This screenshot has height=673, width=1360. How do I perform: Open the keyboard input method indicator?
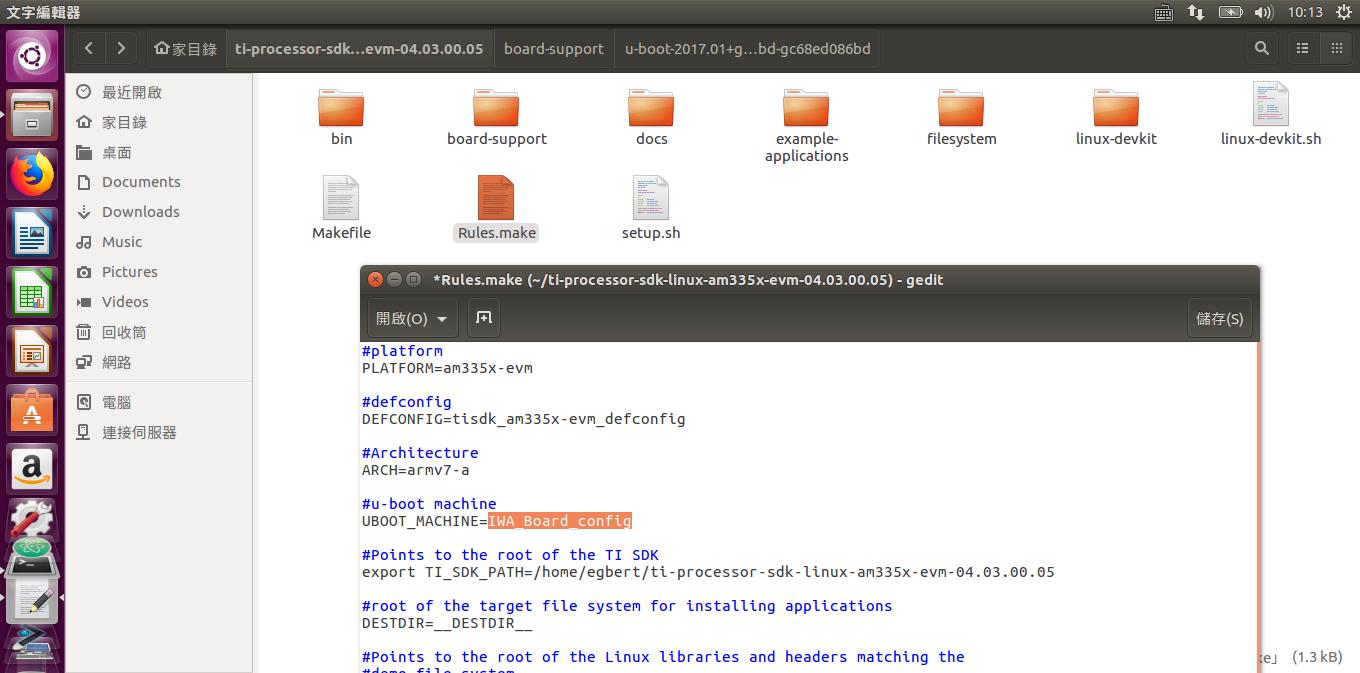click(x=1163, y=12)
